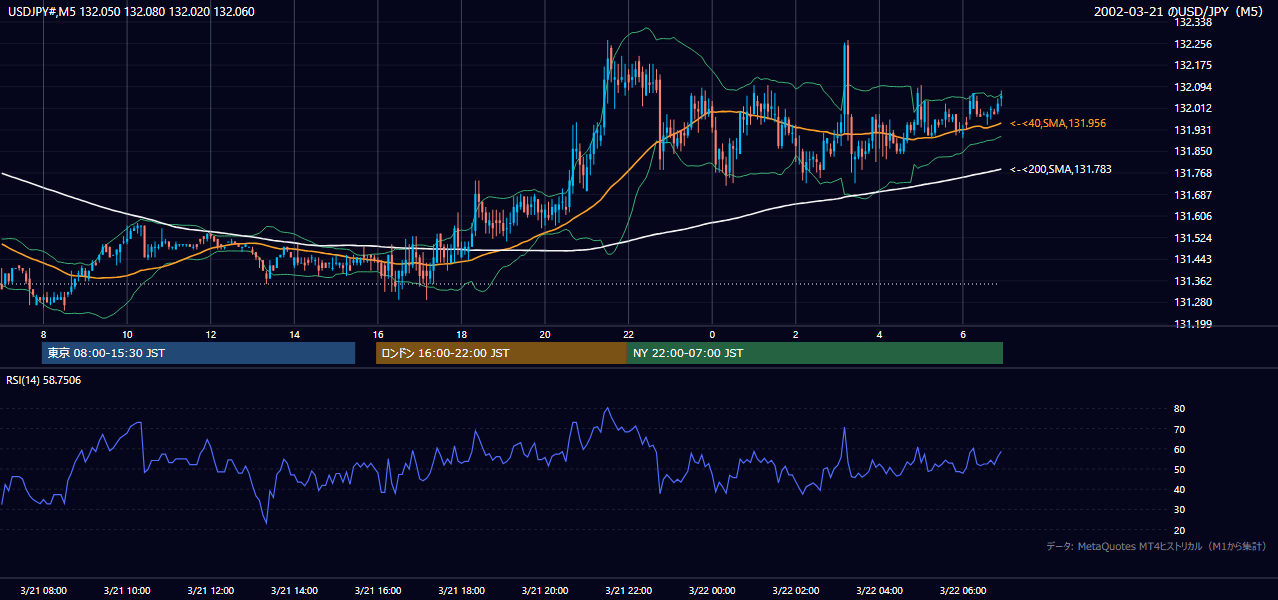
Task: Click hour tick 22 on the price chart axis
Action: [628, 334]
